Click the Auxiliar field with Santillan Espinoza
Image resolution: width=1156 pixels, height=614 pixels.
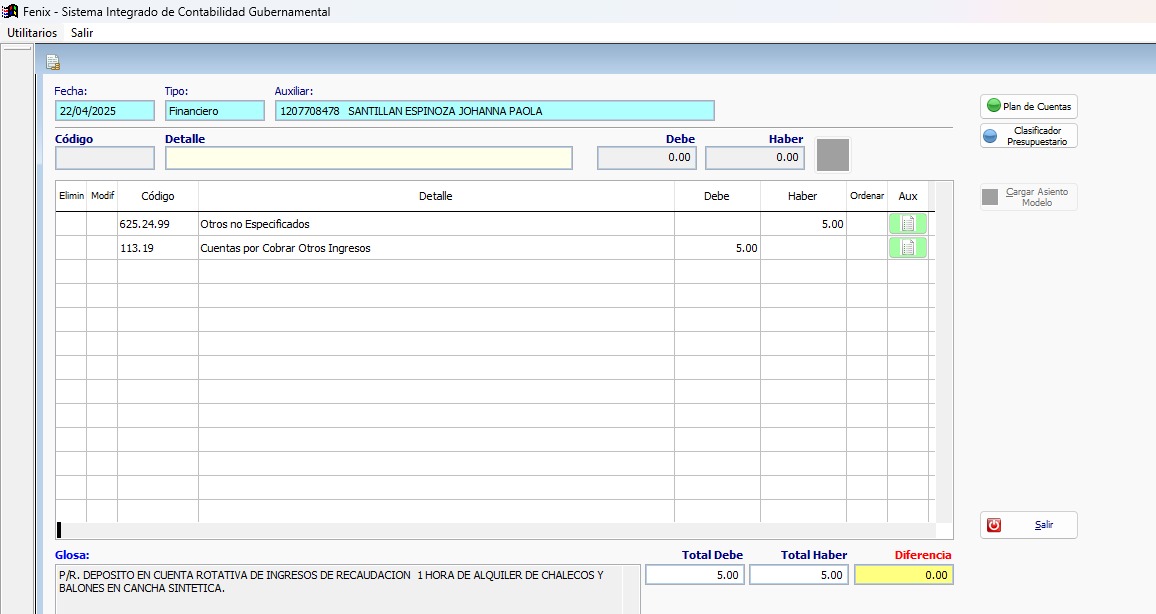[494, 111]
